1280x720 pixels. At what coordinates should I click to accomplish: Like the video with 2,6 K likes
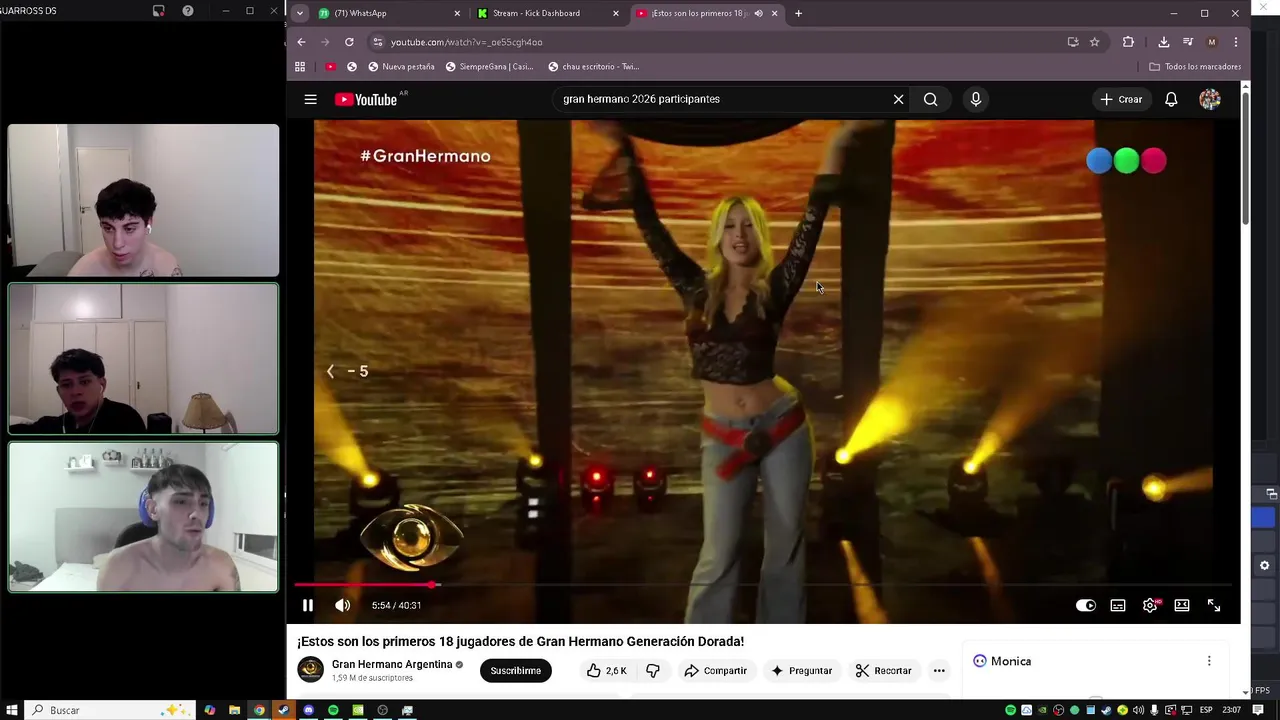pyautogui.click(x=606, y=671)
